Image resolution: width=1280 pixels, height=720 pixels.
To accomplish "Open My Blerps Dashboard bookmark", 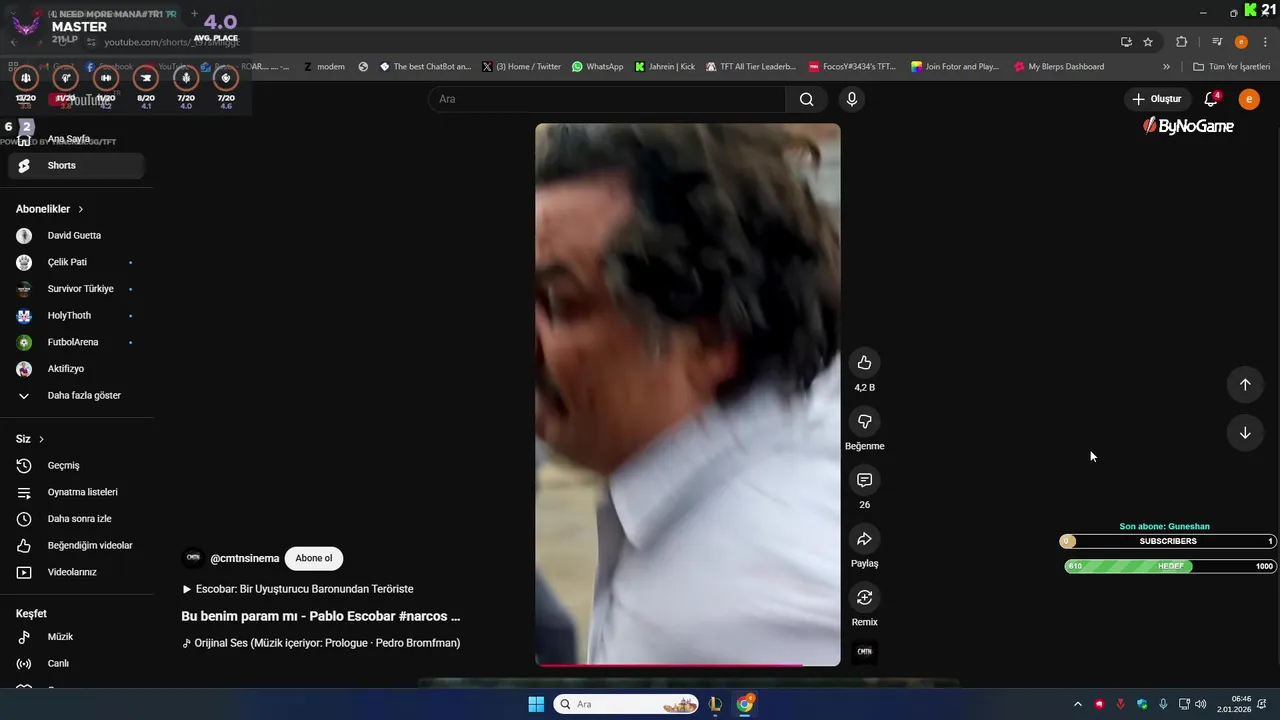I will pyautogui.click(x=1059, y=67).
